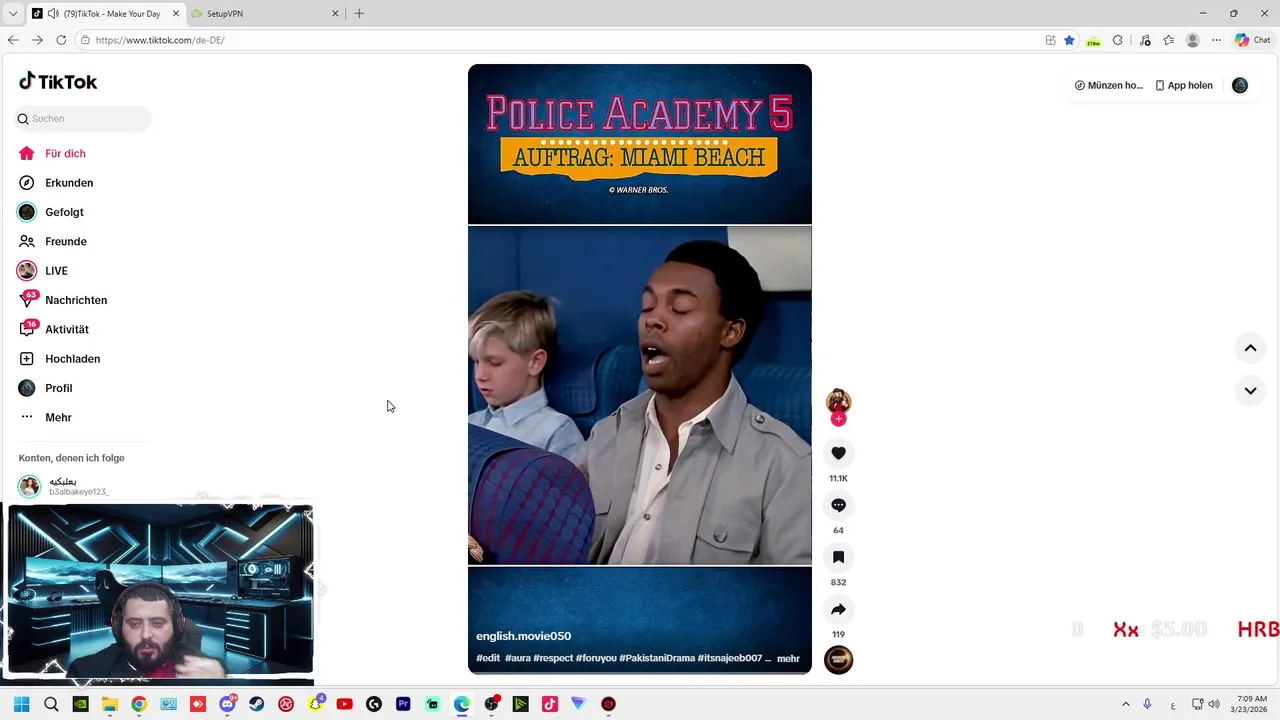The image size is (1280, 720).
Task: Open english.movie050 username link
Action: click(x=524, y=636)
